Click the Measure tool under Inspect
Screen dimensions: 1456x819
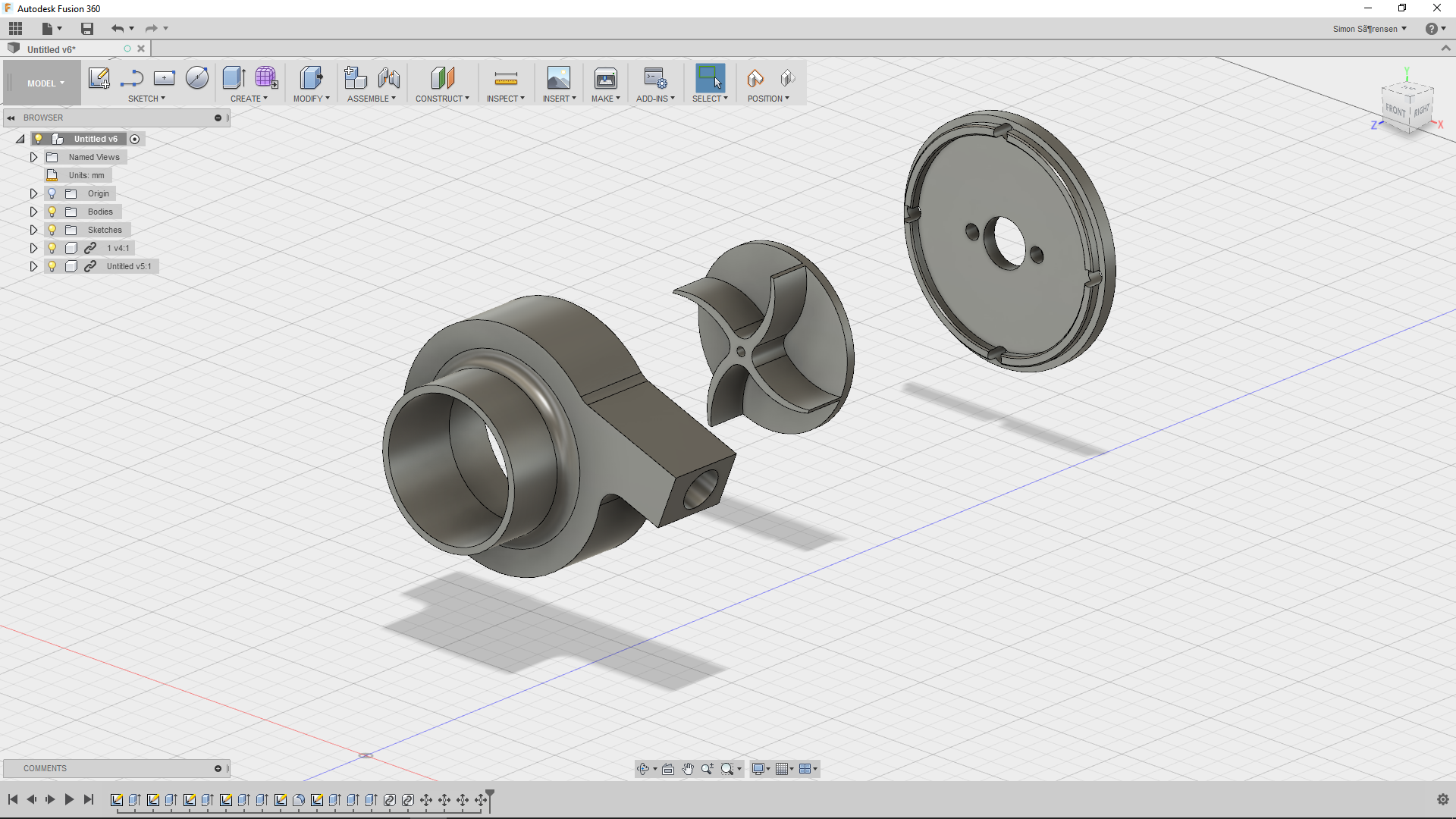point(505,78)
